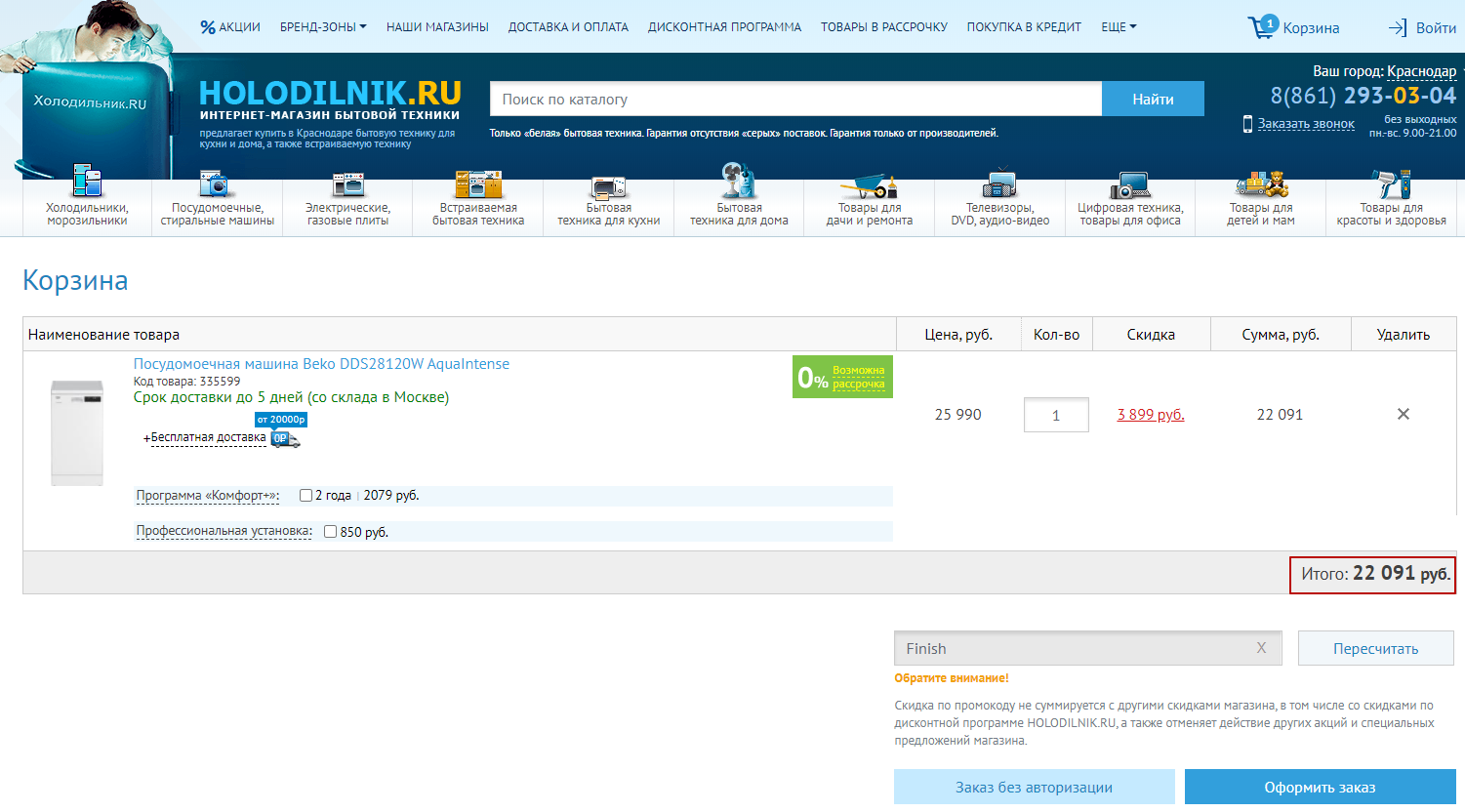1465x812 pixels.
Task: Open kids and moms goods category icon
Action: click(x=1261, y=183)
